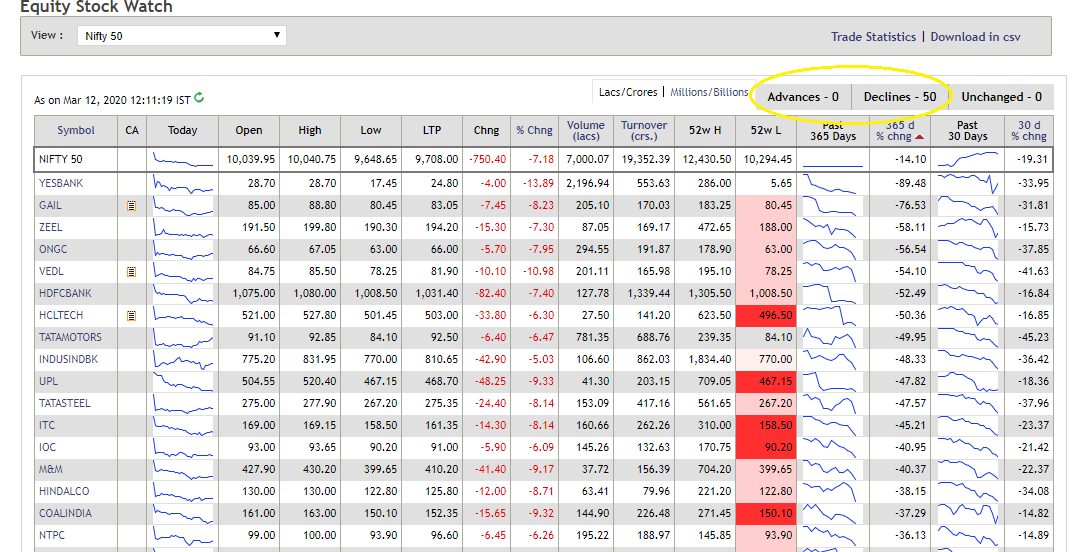Open the INDUSINDBK stock link

click(68, 360)
